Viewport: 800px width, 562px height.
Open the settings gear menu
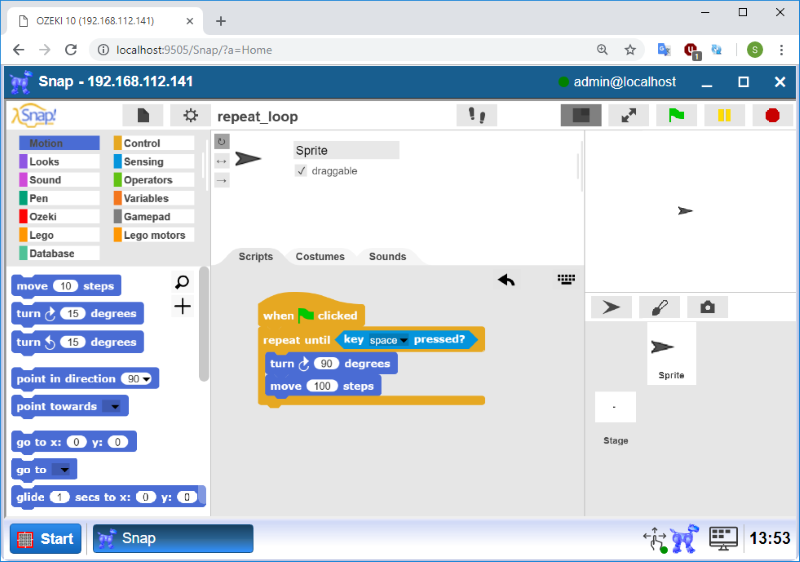(x=190, y=115)
